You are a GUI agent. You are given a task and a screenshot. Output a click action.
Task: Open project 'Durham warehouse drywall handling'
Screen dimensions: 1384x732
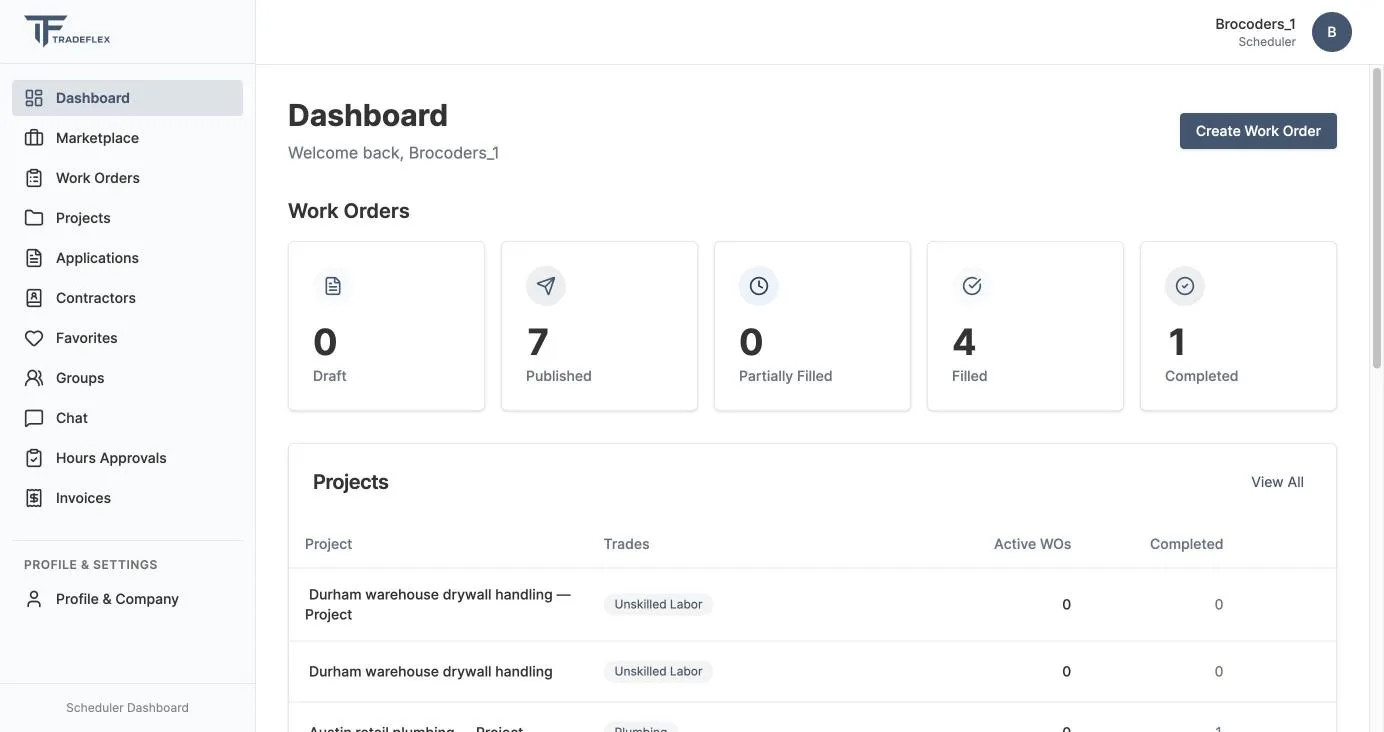pyautogui.click(x=430, y=671)
